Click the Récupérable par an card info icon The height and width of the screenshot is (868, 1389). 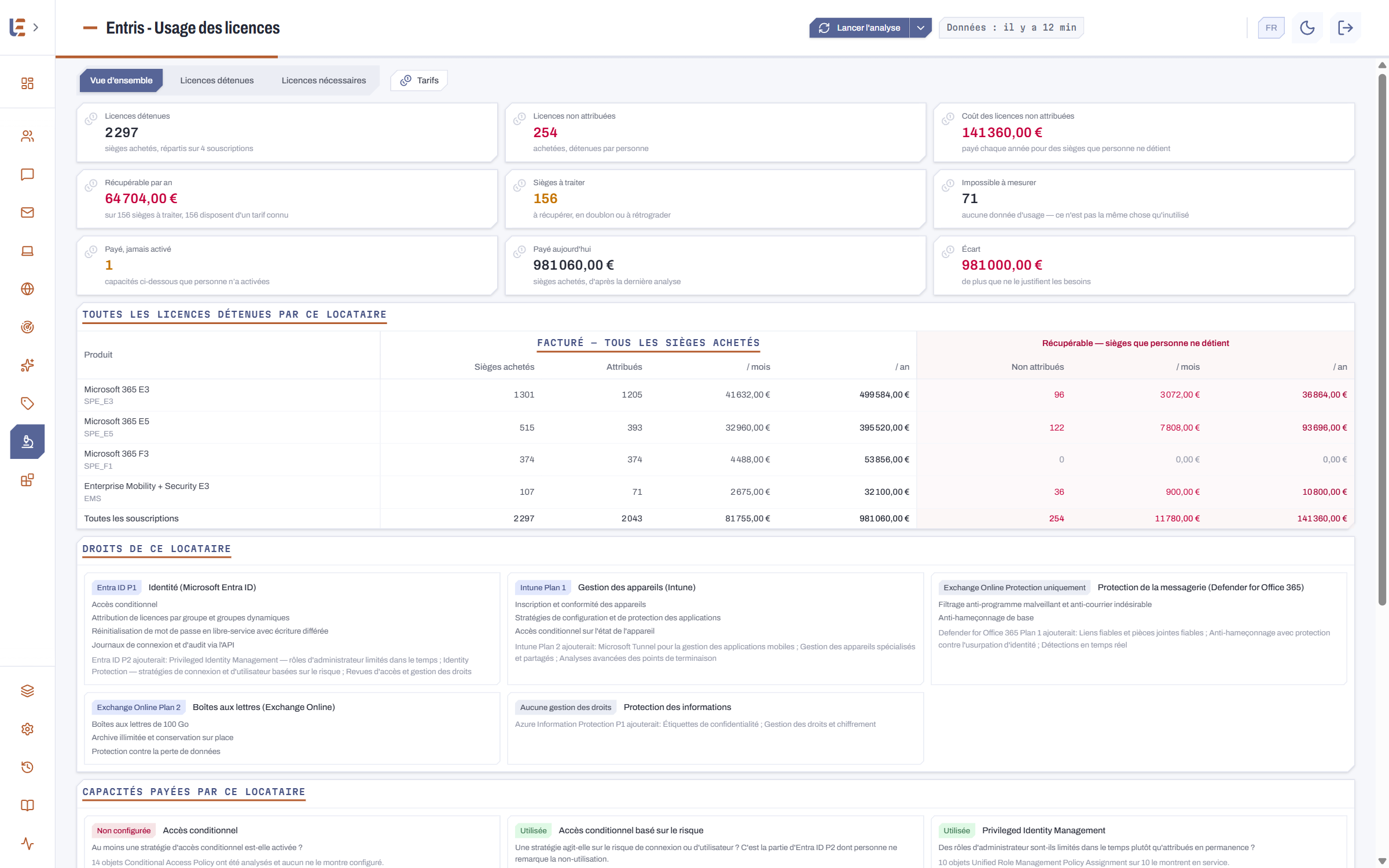91,185
